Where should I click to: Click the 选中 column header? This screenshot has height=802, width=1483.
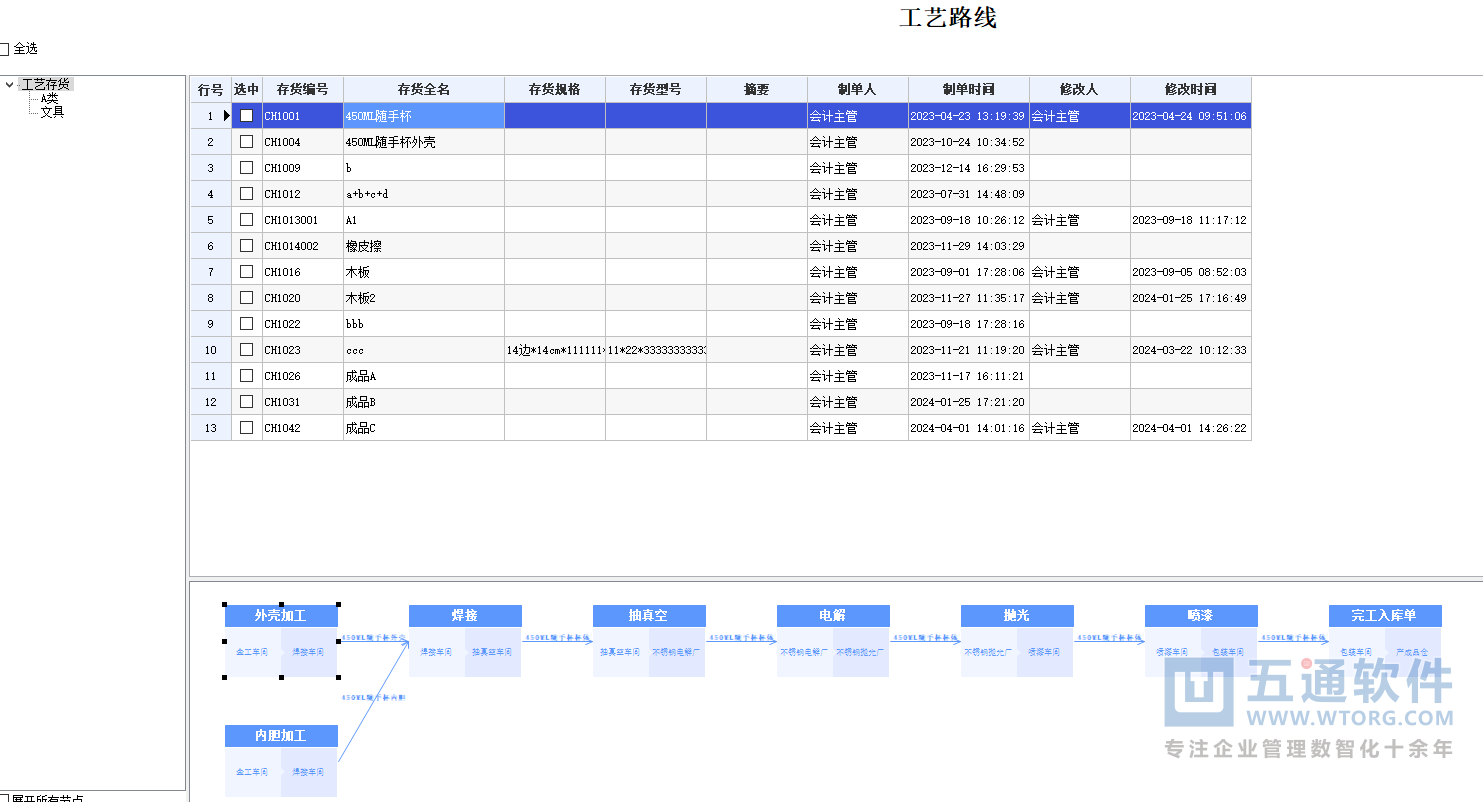(x=246, y=89)
